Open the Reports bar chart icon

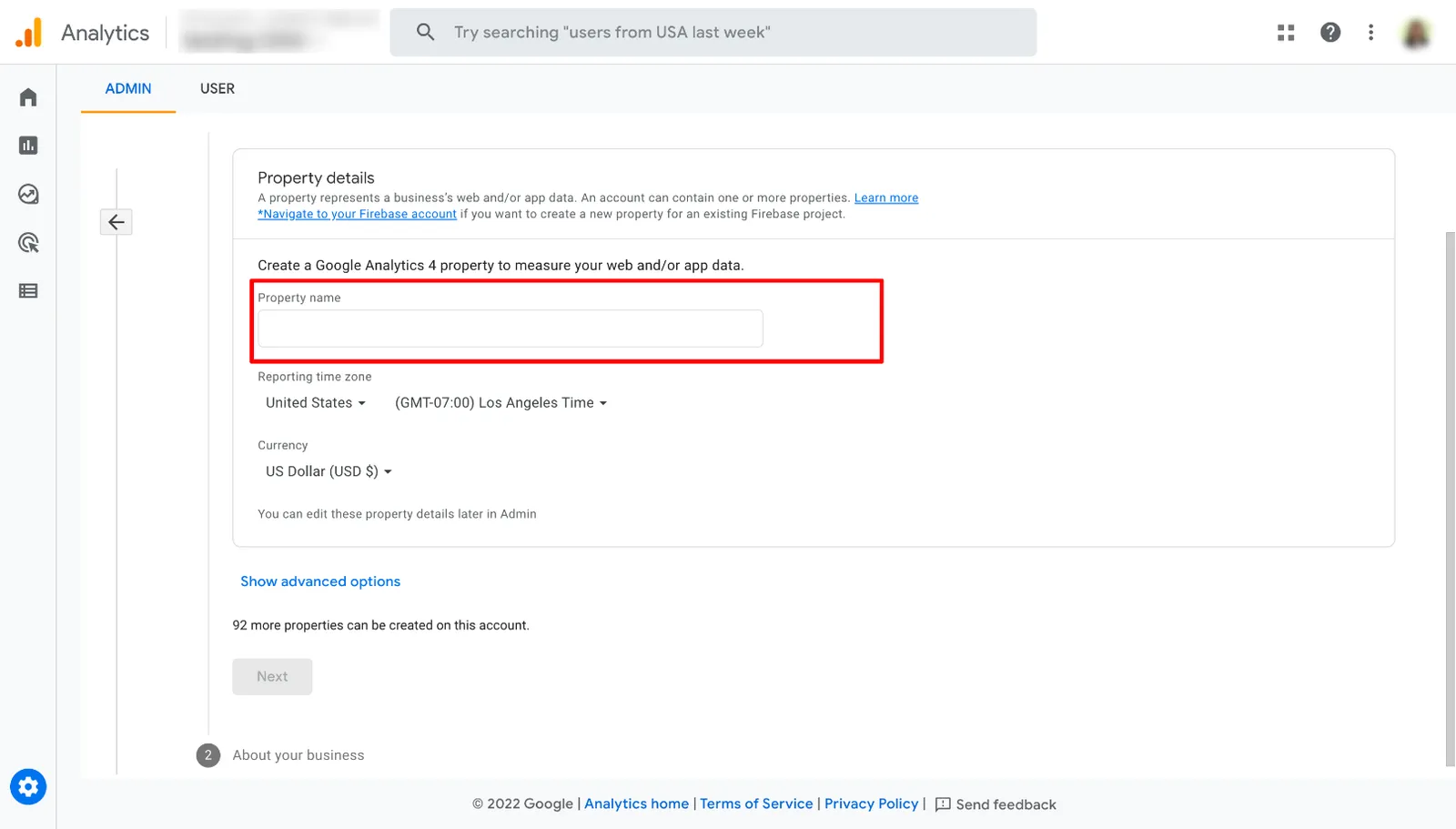tap(28, 146)
